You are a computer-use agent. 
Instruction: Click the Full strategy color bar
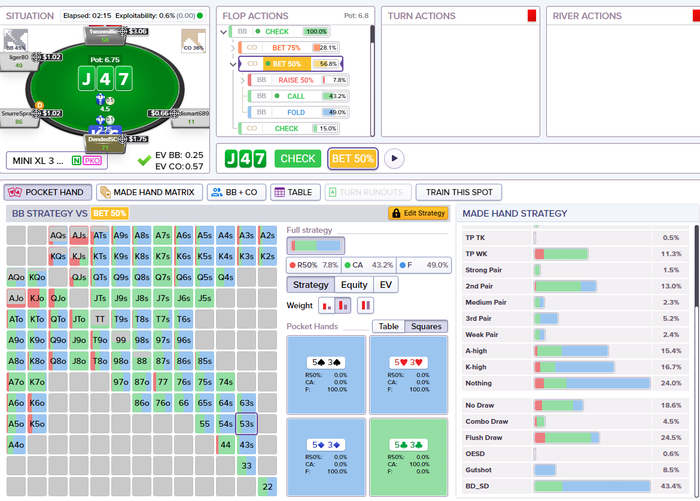pyautogui.click(x=316, y=246)
